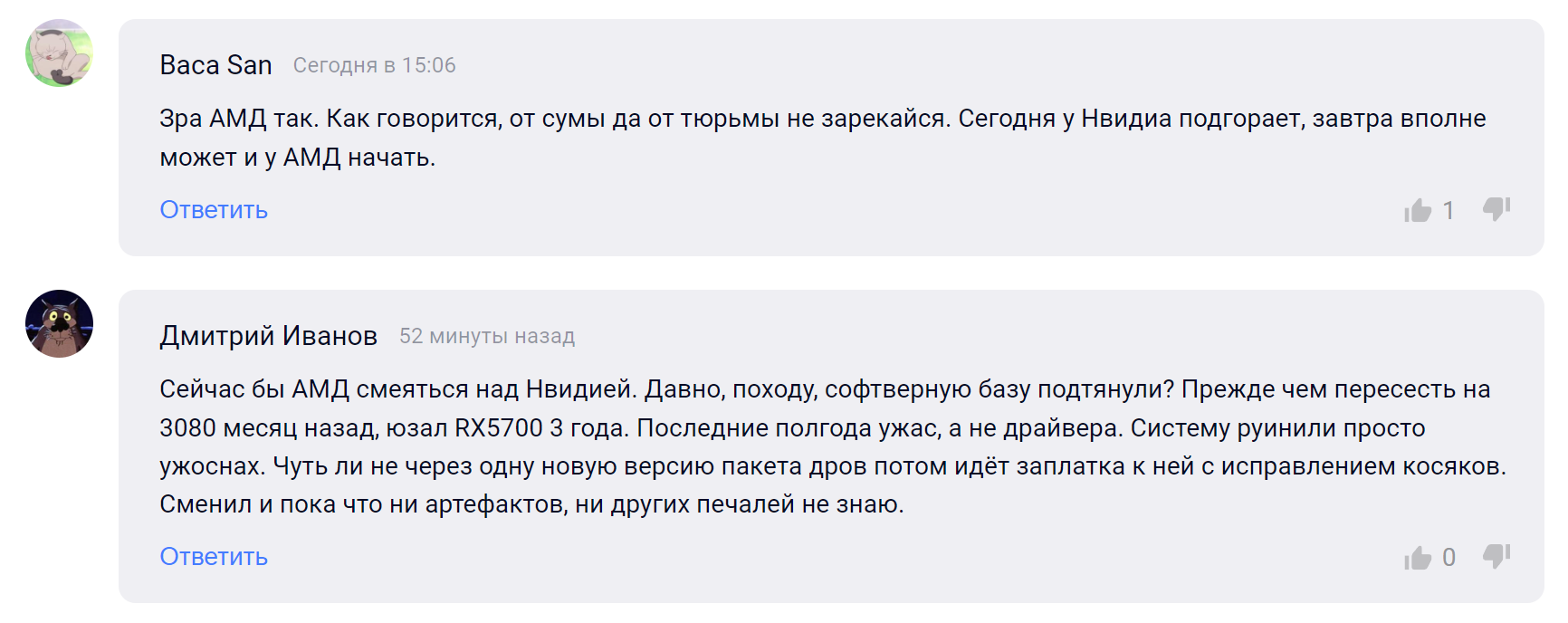This screenshot has width=1568, height=623.
Task: Click the 'Сегодня в 15:06' timestamp
Action: (x=374, y=65)
